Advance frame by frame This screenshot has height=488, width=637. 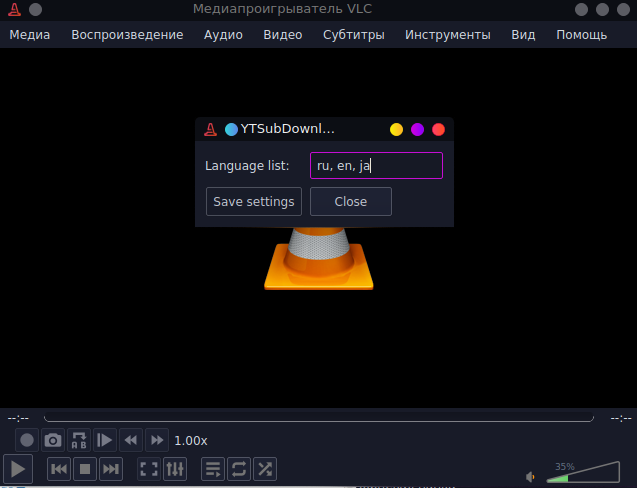[x=105, y=440]
